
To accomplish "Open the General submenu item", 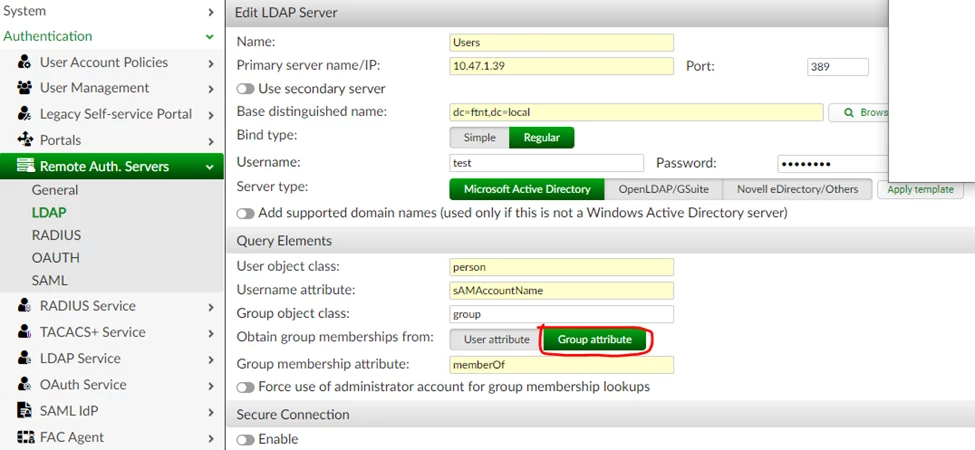I will click(55, 190).
